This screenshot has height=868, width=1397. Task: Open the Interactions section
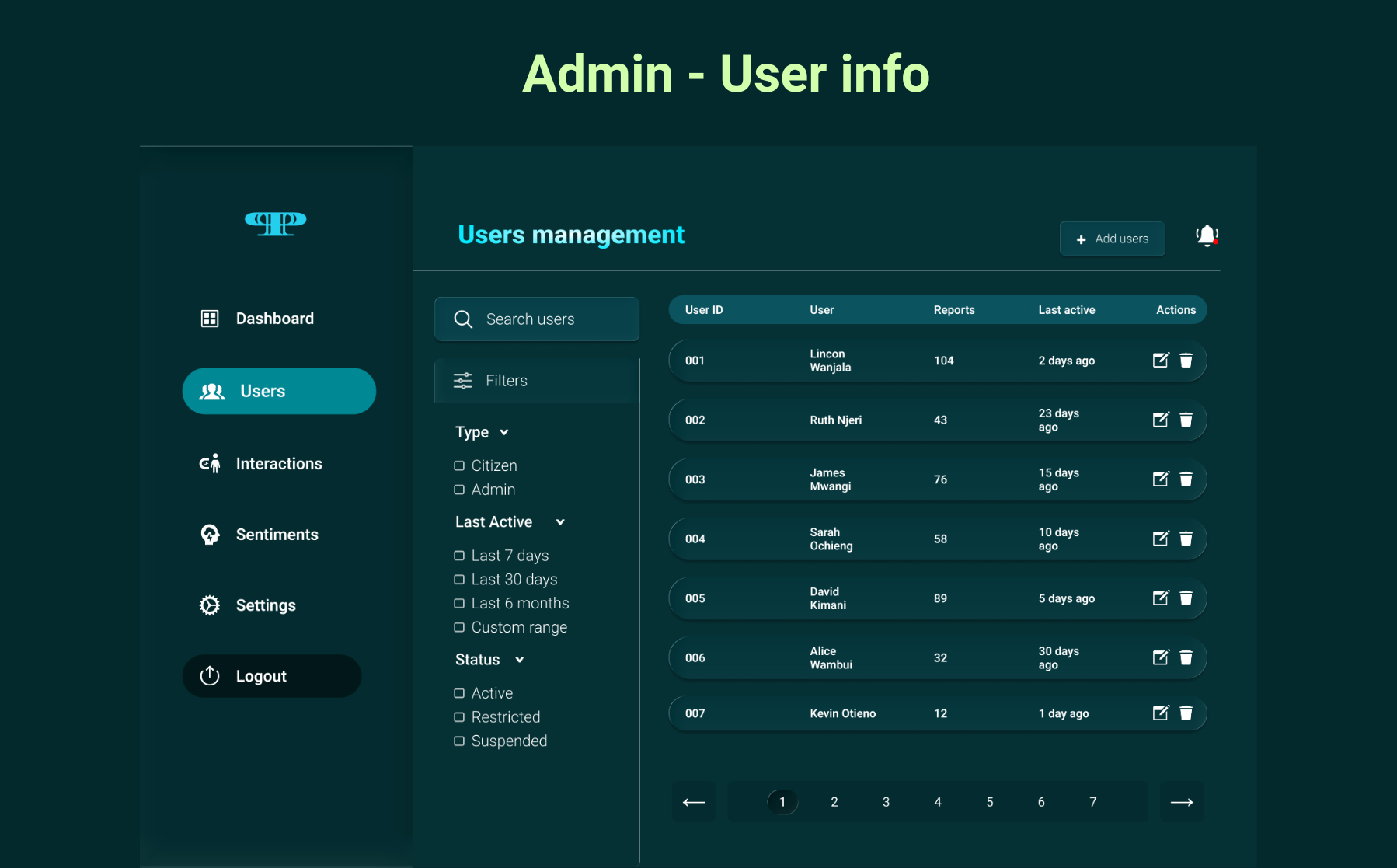pyautogui.click(x=279, y=463)
